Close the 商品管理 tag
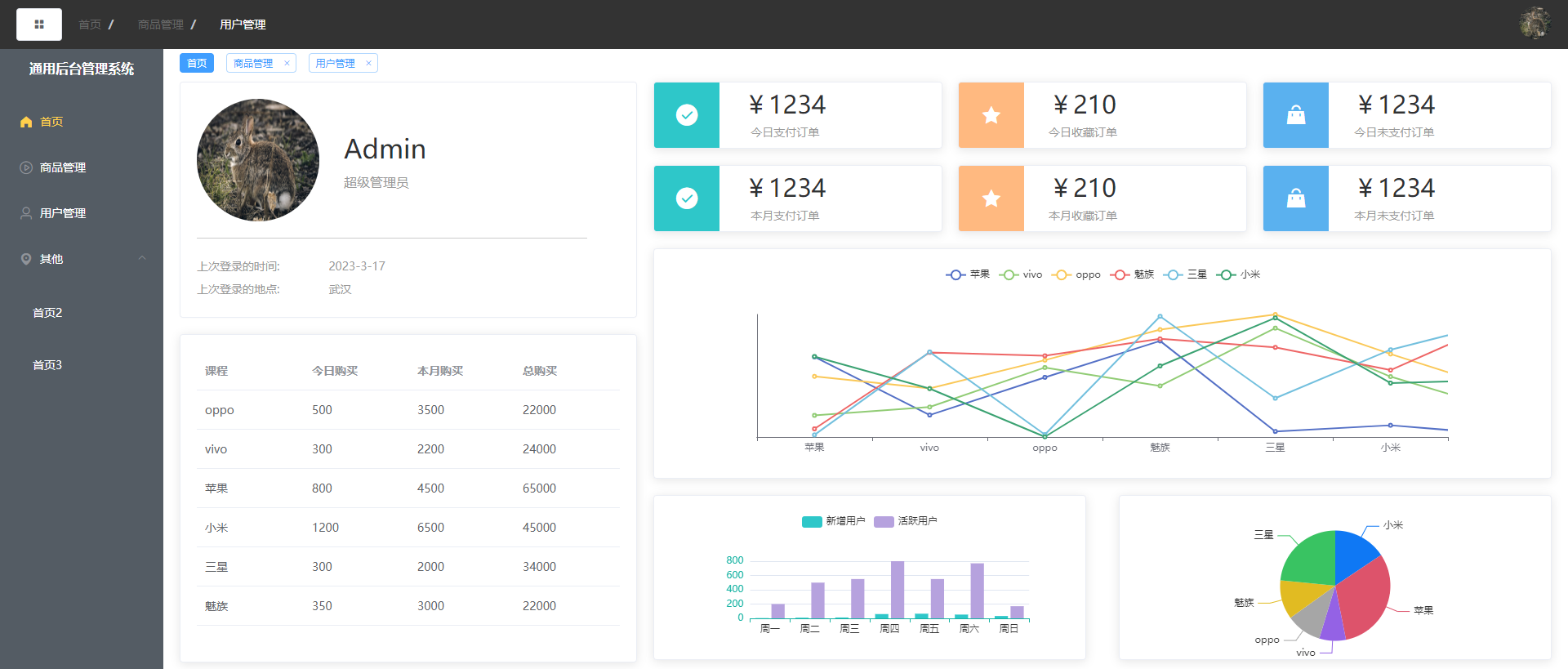1568x669 pixels. 287,63
